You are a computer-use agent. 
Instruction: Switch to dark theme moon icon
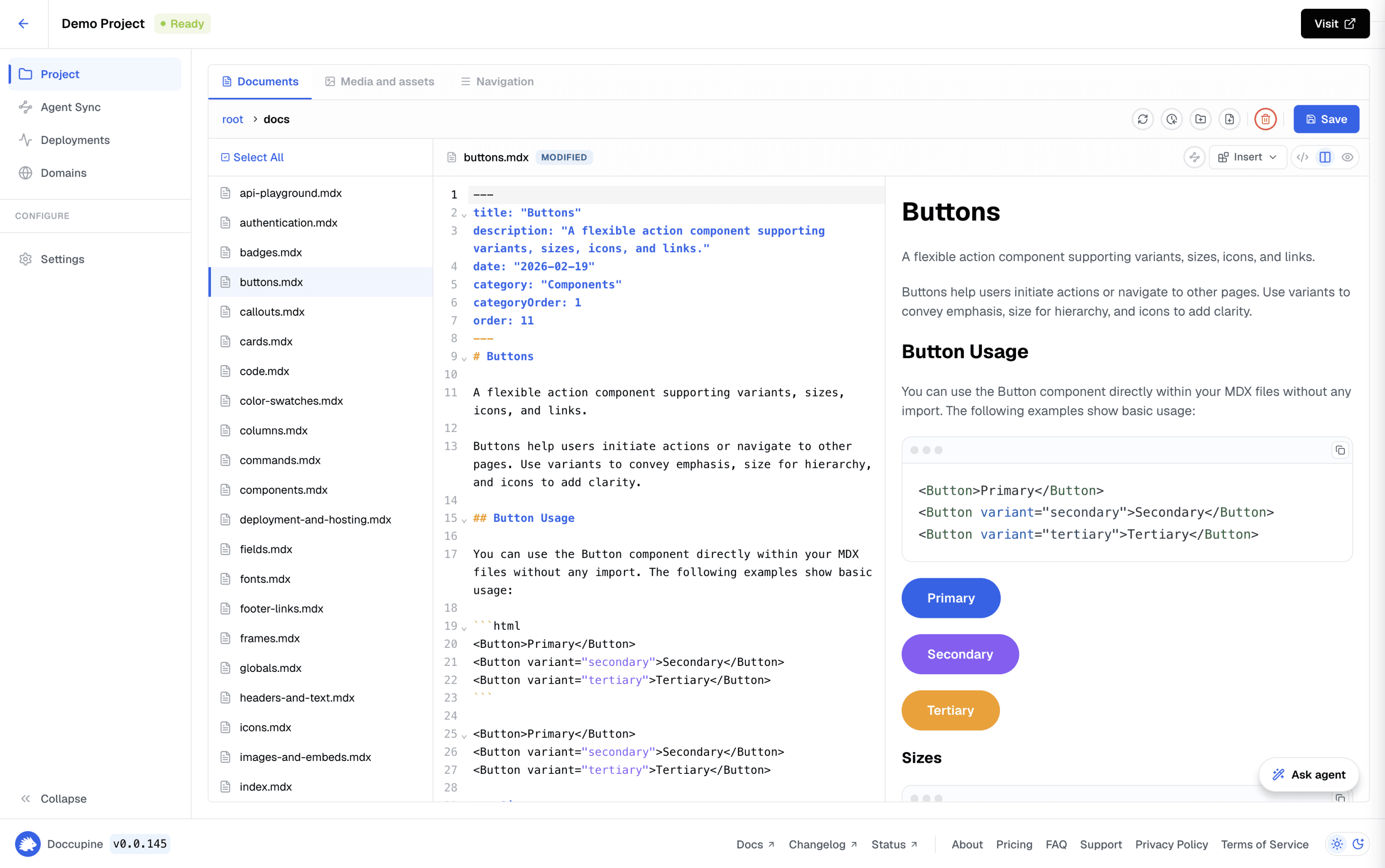click(x=1358, y=844)
